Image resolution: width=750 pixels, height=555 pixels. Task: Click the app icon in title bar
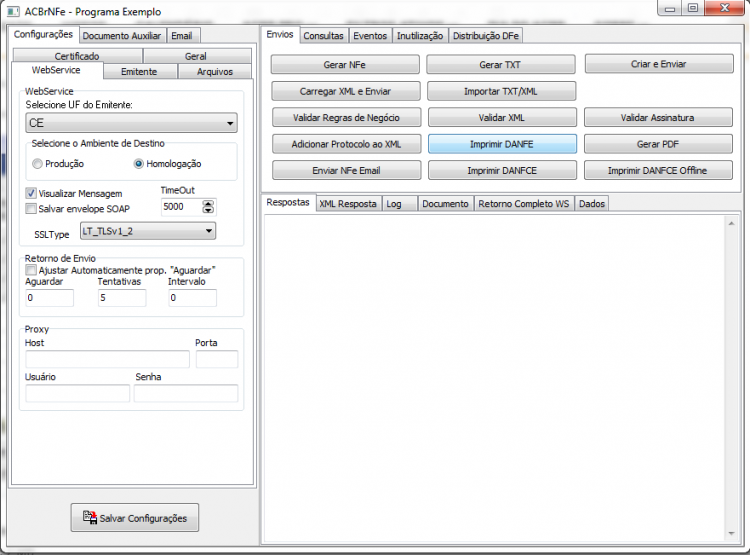pyautogui.click(x=13, y=11)
